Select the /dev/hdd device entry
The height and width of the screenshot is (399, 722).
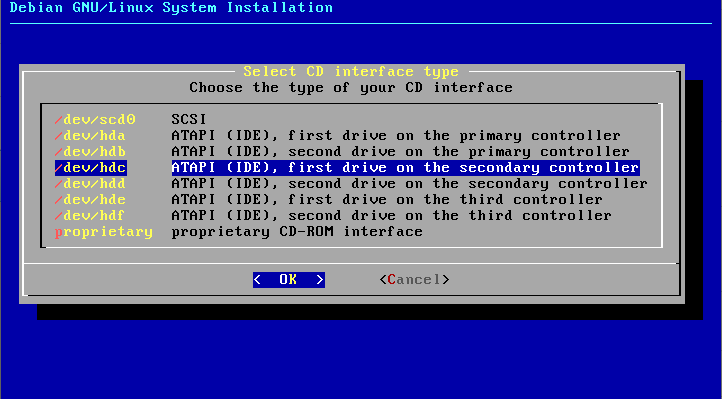(x=90, y=184)
